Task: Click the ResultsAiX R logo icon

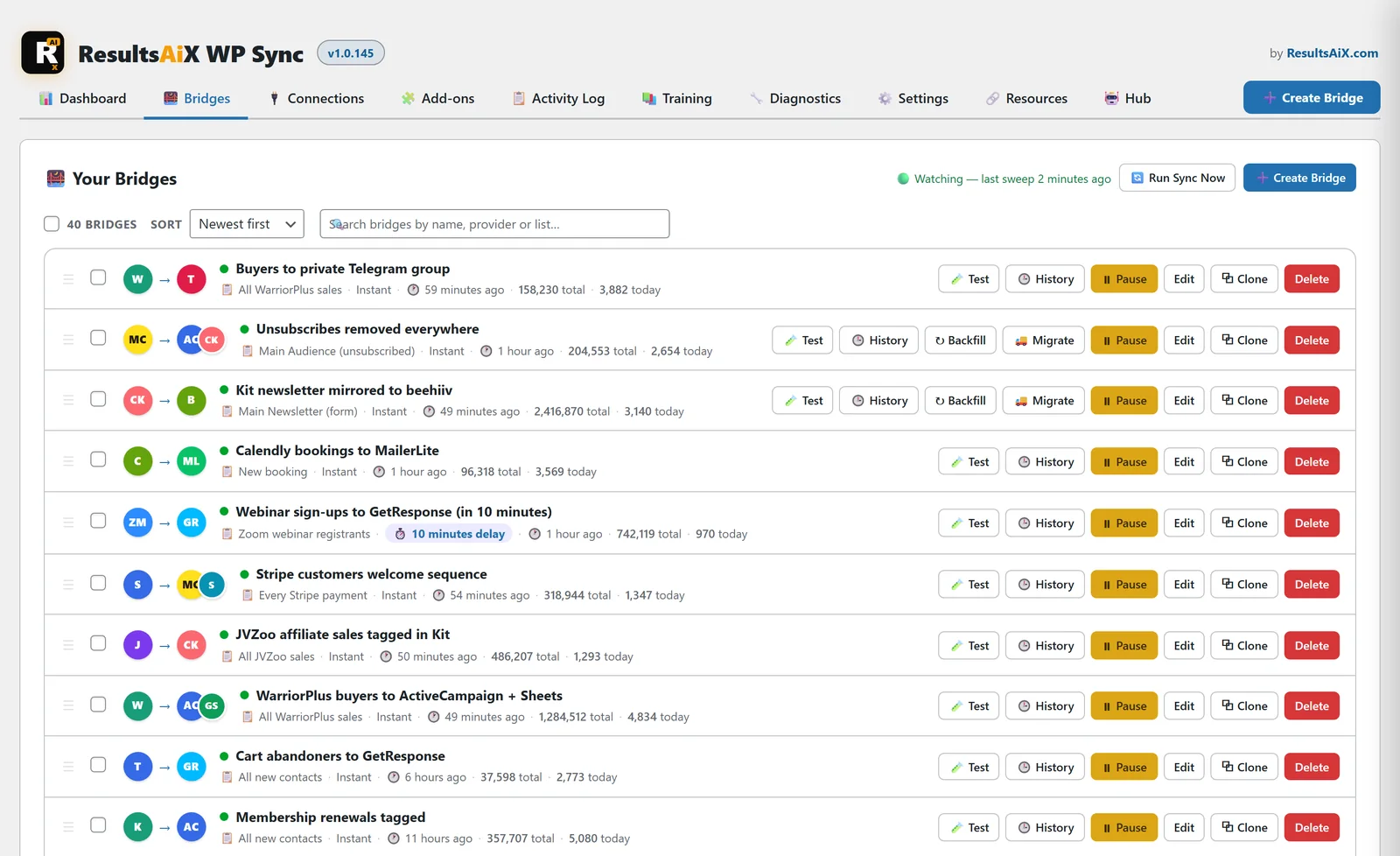Action: pyautogui.click(x=43, y=53)
